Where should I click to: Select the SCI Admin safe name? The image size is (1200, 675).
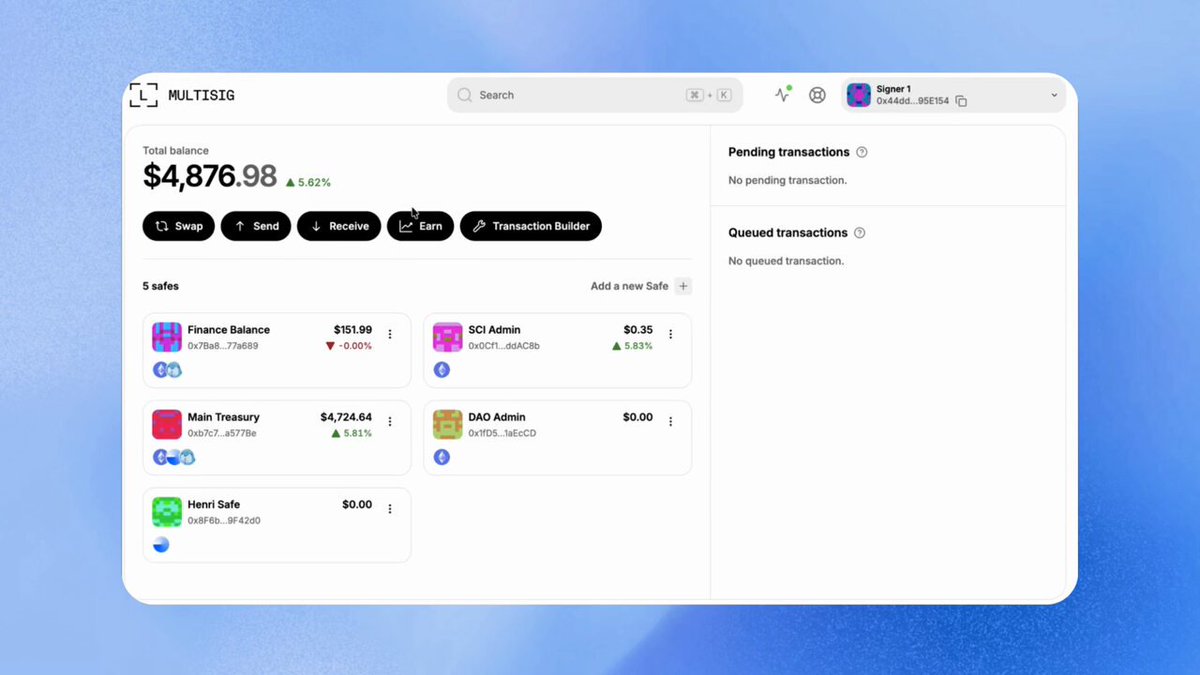pos(495,330)
